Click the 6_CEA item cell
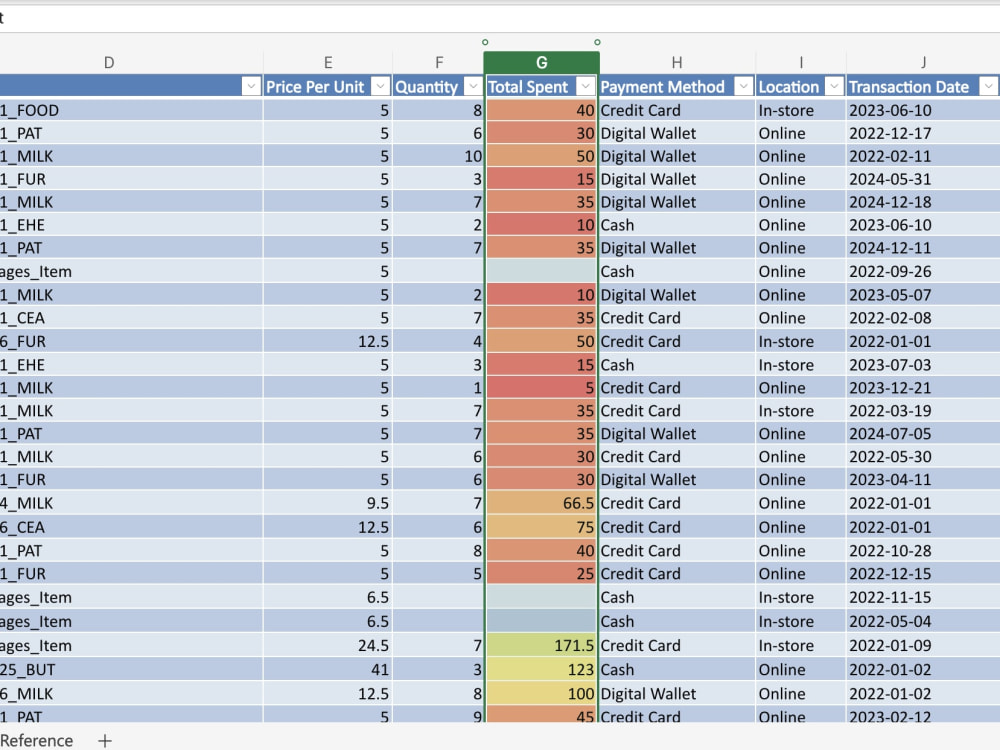 pyautogui.click(x=131, y=527)
